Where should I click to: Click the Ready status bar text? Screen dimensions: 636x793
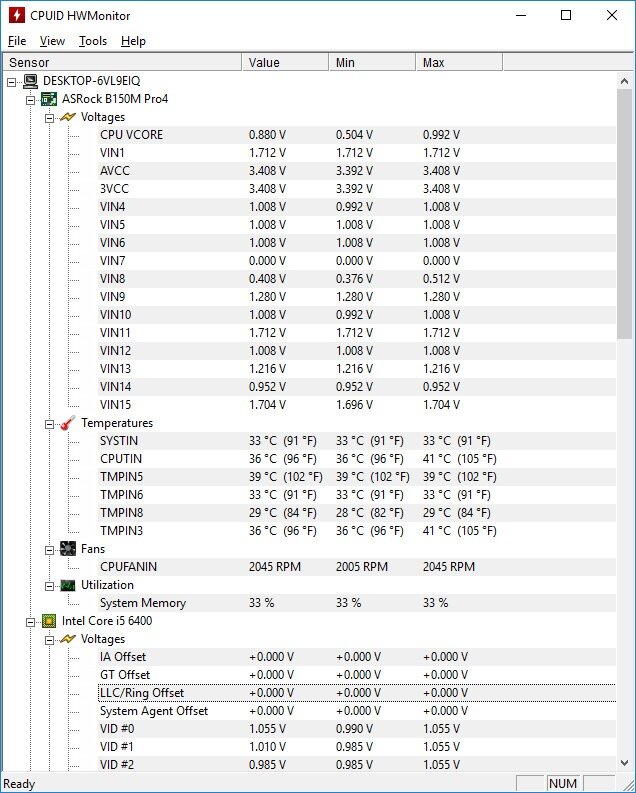[19, 784]
